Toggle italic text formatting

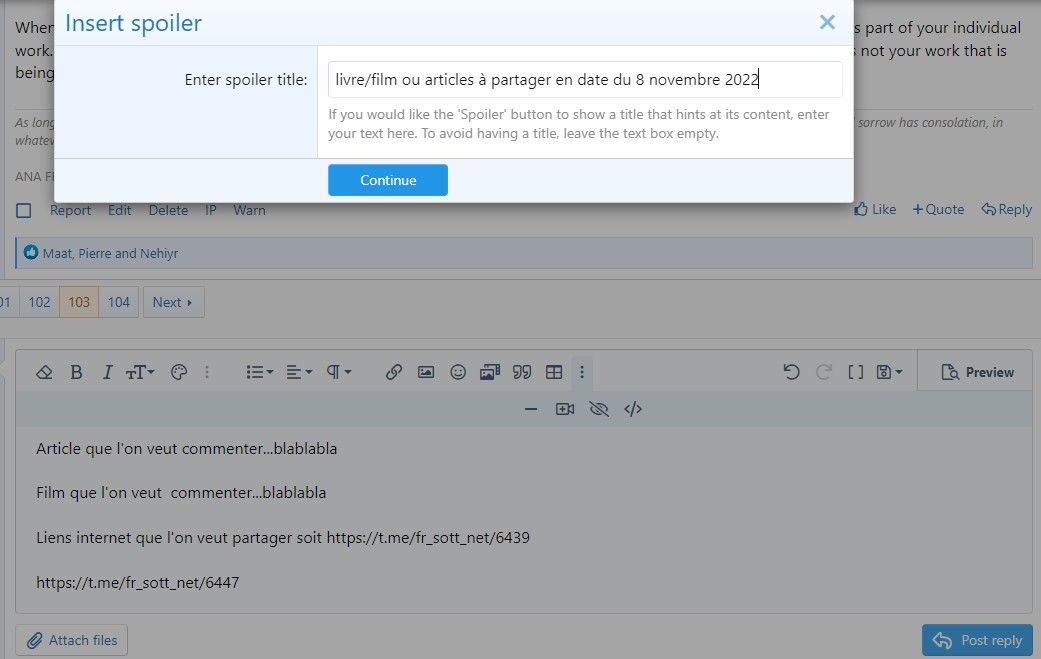tap(107, 372)
